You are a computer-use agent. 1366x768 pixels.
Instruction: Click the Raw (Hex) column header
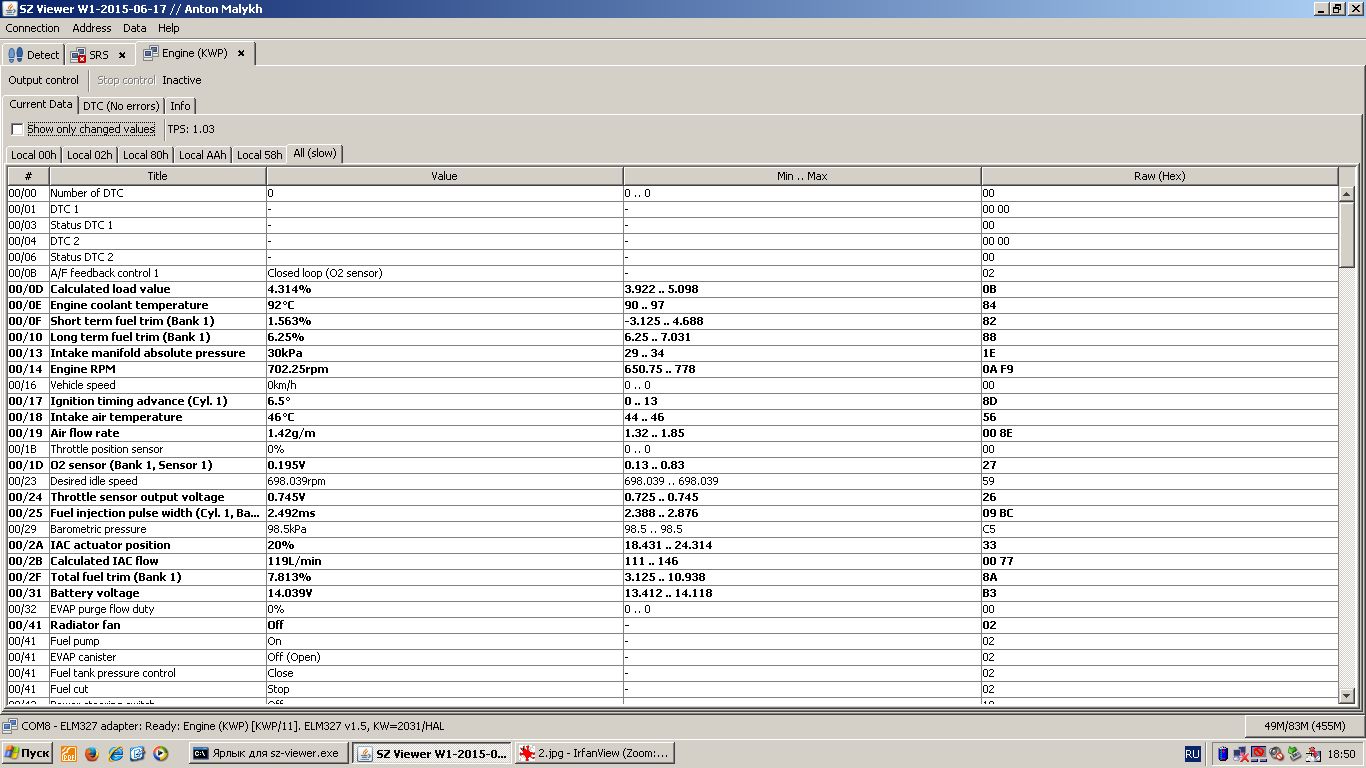pos(1159,176)
